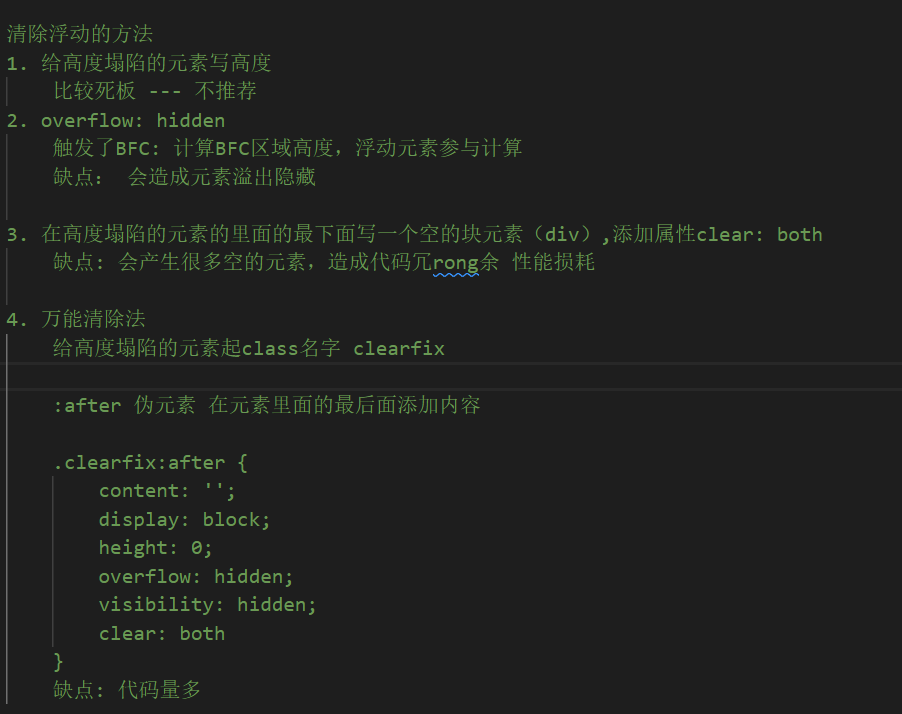This screenshot has width=902, height=714.
Task: Click the content: '' property line
Action: click(167, 491)
